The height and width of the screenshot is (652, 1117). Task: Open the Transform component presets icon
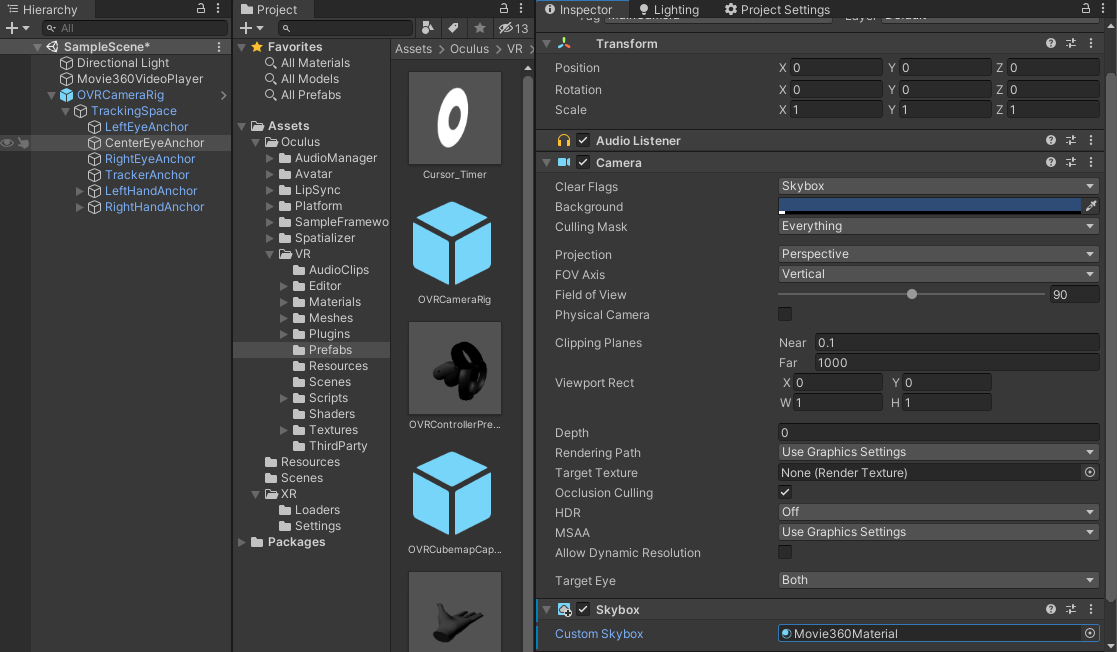pyautogui.click(x=1071, y=44)
